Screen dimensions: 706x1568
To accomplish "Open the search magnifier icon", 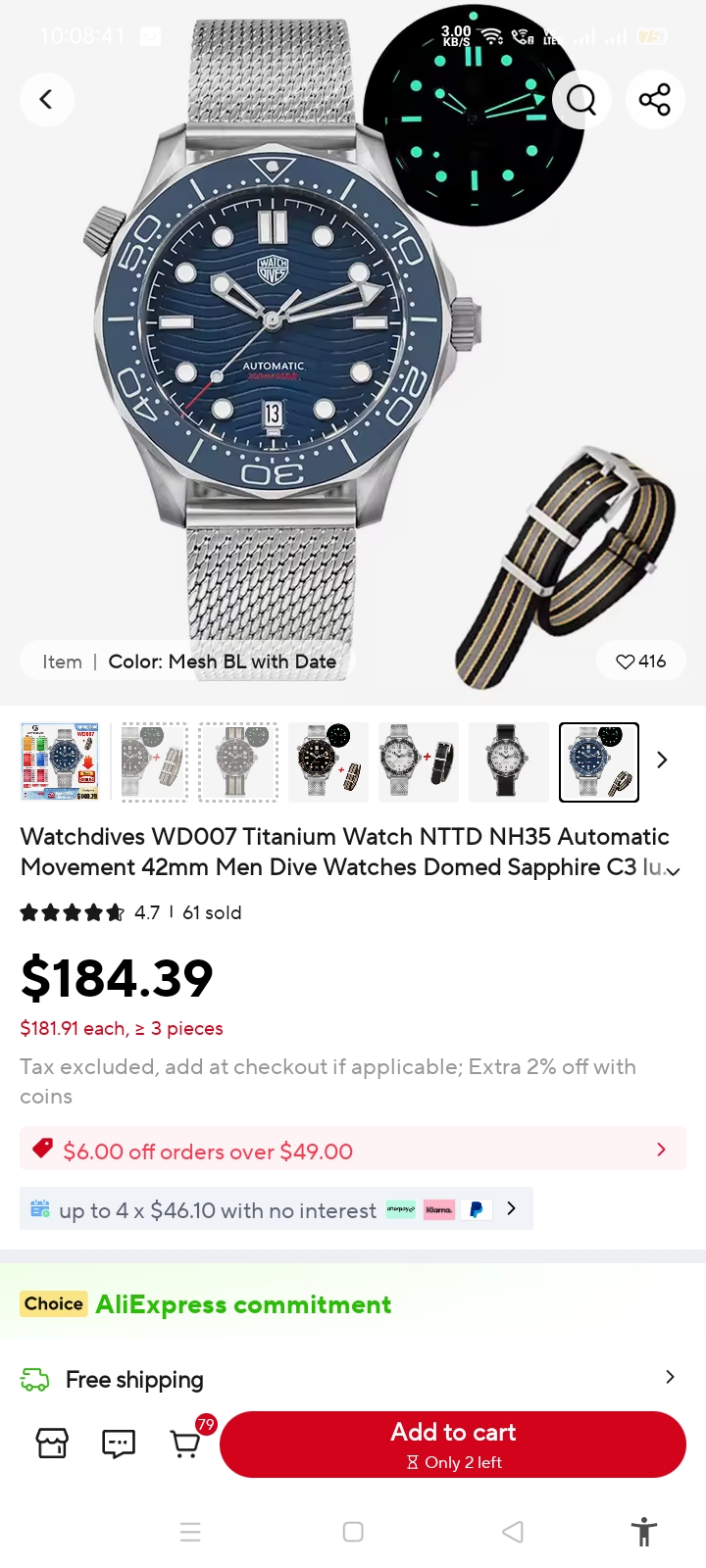I will [581, 99].
